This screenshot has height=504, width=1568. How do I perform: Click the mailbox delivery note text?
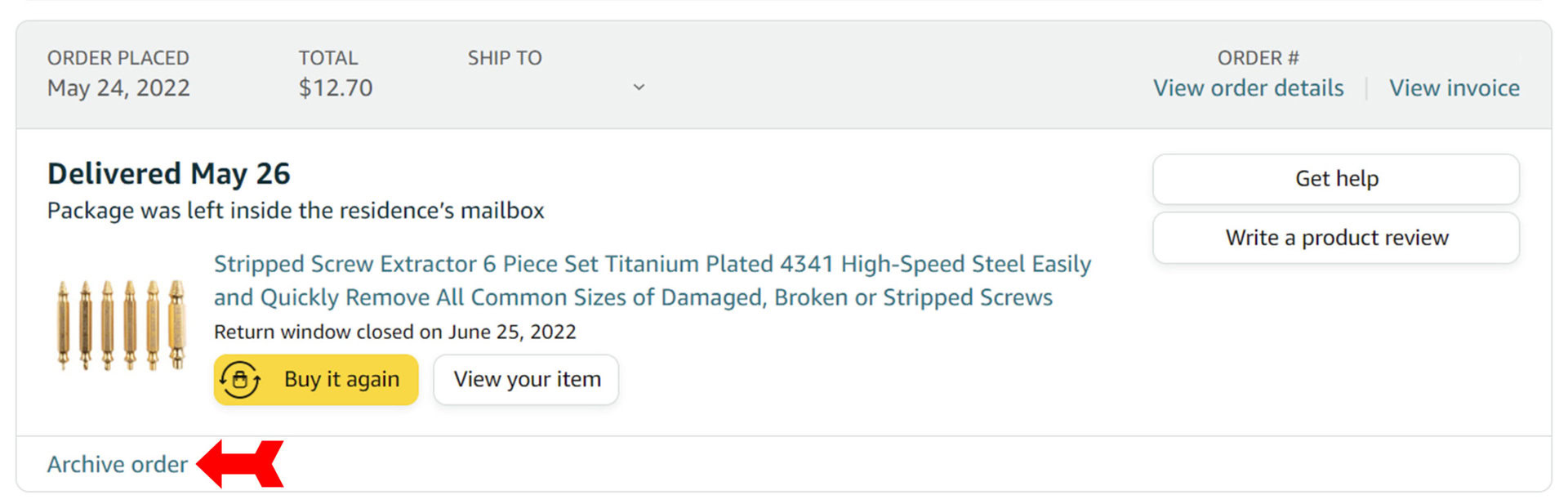296,211
